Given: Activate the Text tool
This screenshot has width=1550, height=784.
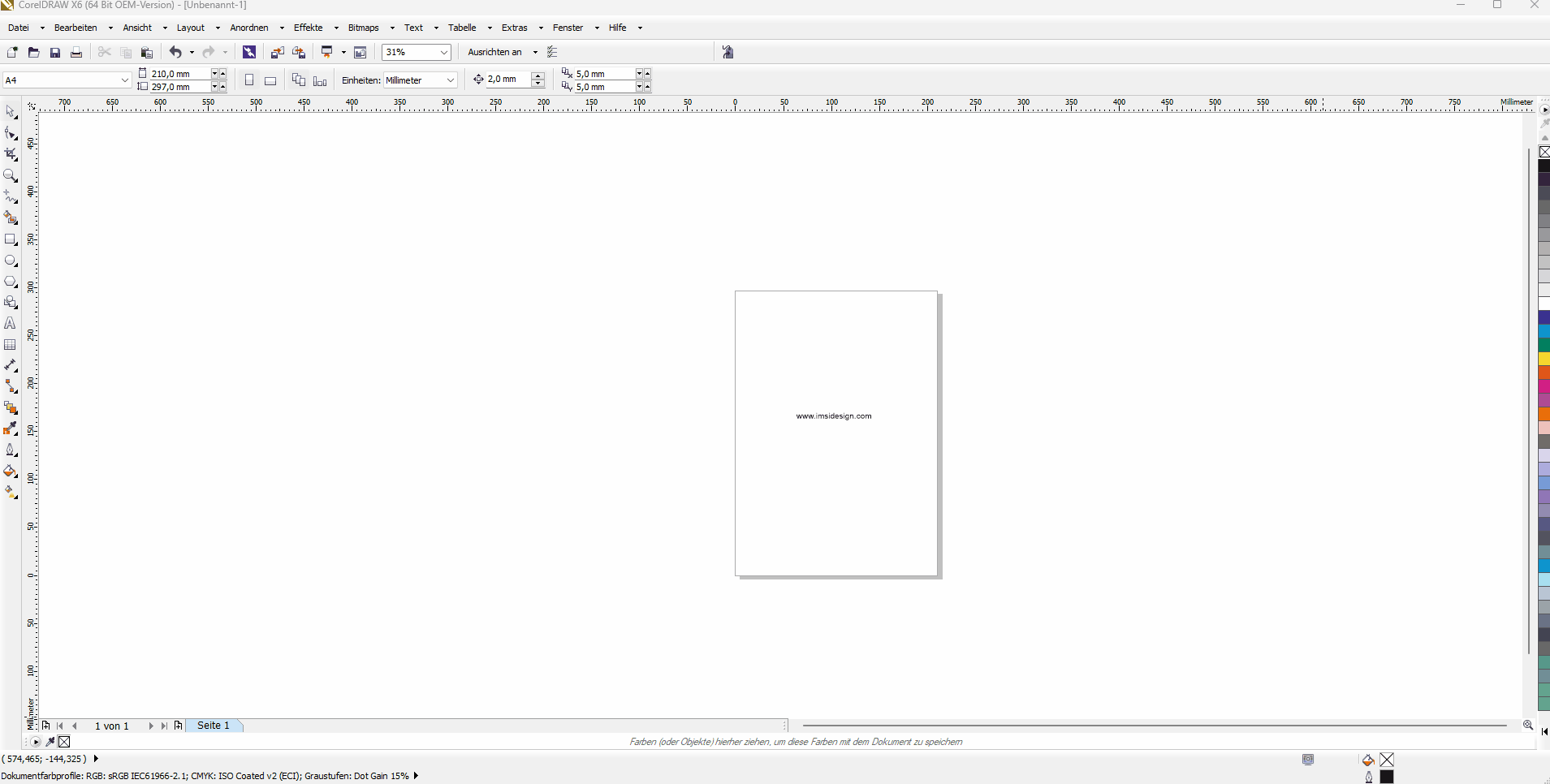Looking at the screenshot, I should [11, 324].
